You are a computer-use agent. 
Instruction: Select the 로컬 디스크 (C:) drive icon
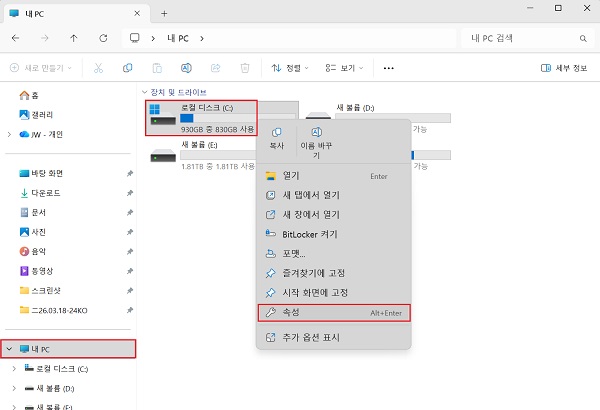[163, 115]
